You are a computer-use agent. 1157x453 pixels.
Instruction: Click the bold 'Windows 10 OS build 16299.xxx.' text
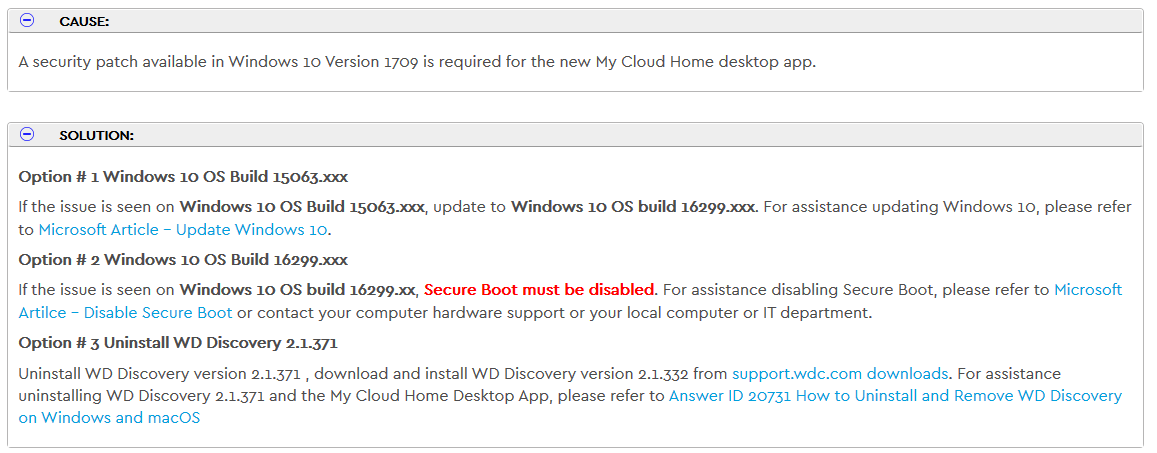click(635, 207)
